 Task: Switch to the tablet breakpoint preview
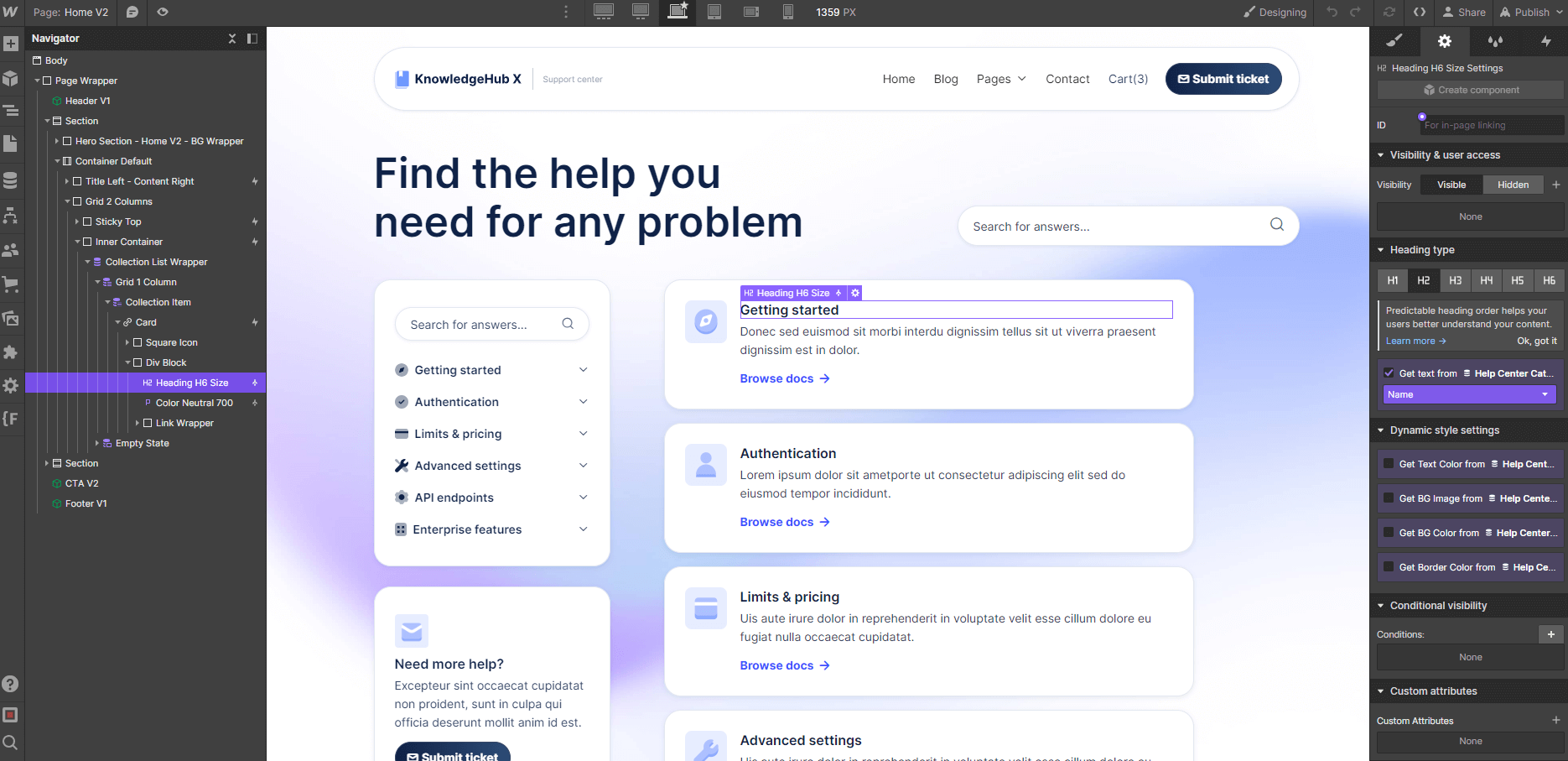(714, 12)
